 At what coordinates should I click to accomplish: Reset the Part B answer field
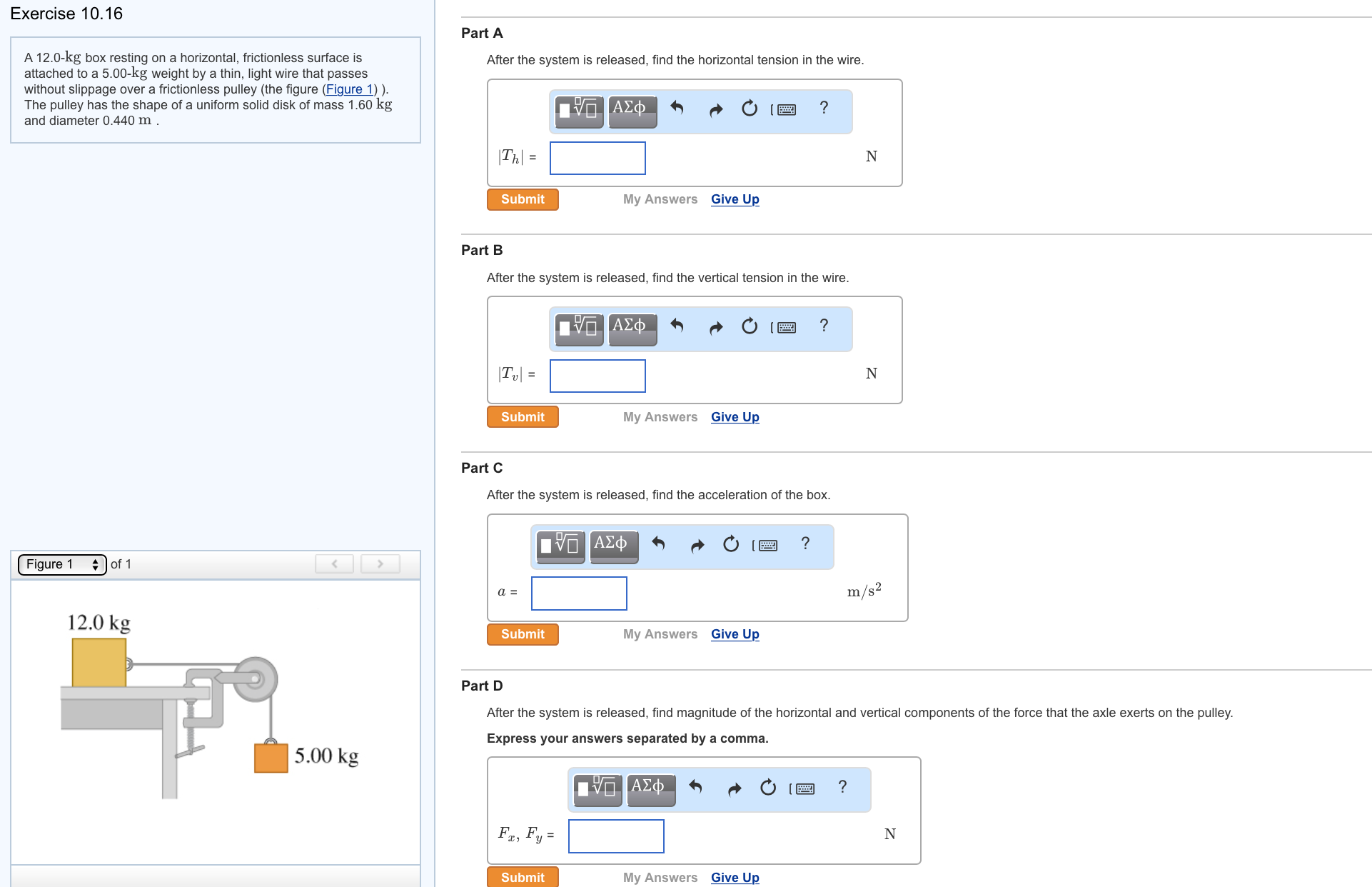(749, 326)
